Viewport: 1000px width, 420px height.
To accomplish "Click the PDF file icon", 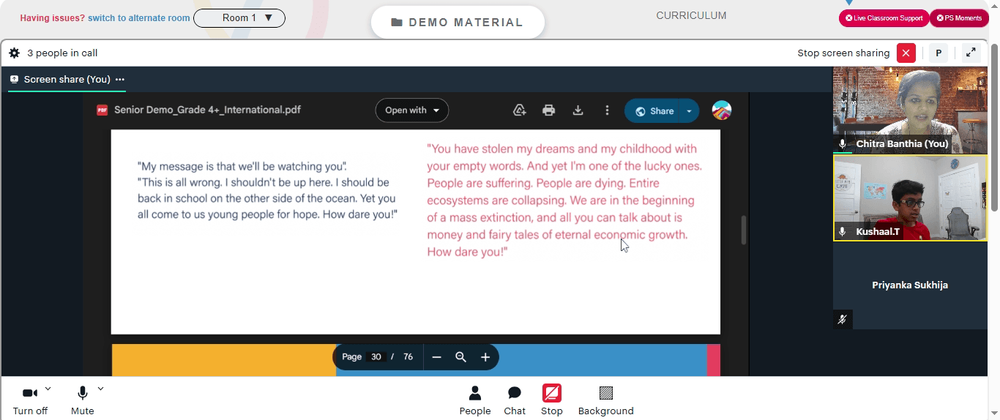I will click(x=102, y=110).
